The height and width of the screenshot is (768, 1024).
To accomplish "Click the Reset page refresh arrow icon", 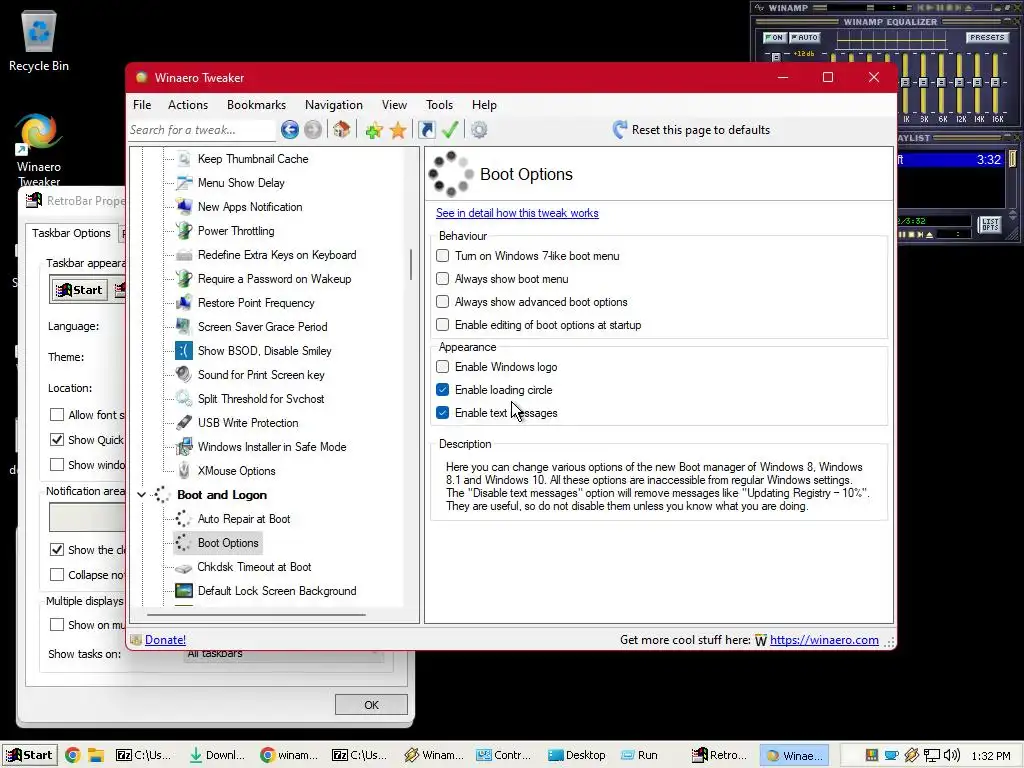I will point(620,129).
